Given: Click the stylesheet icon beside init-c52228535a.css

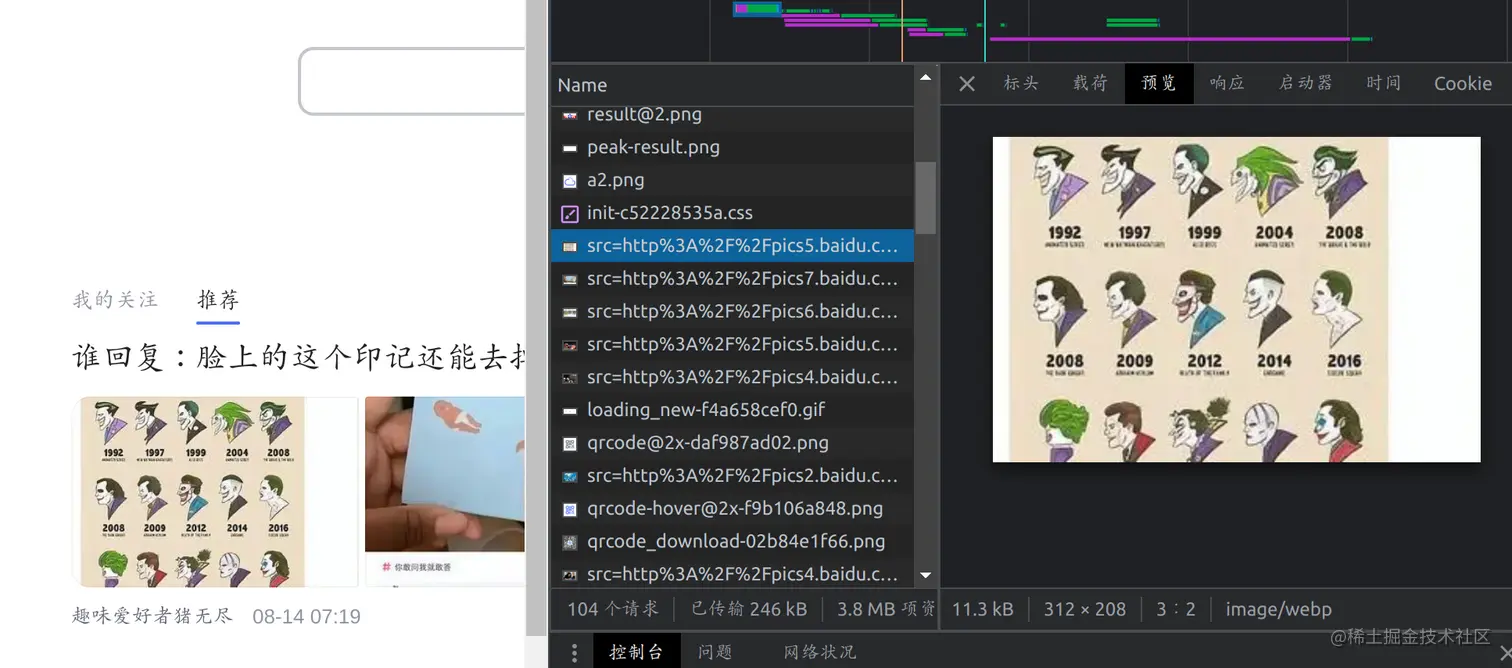Looking at the screenshot, I should (570, 212).
